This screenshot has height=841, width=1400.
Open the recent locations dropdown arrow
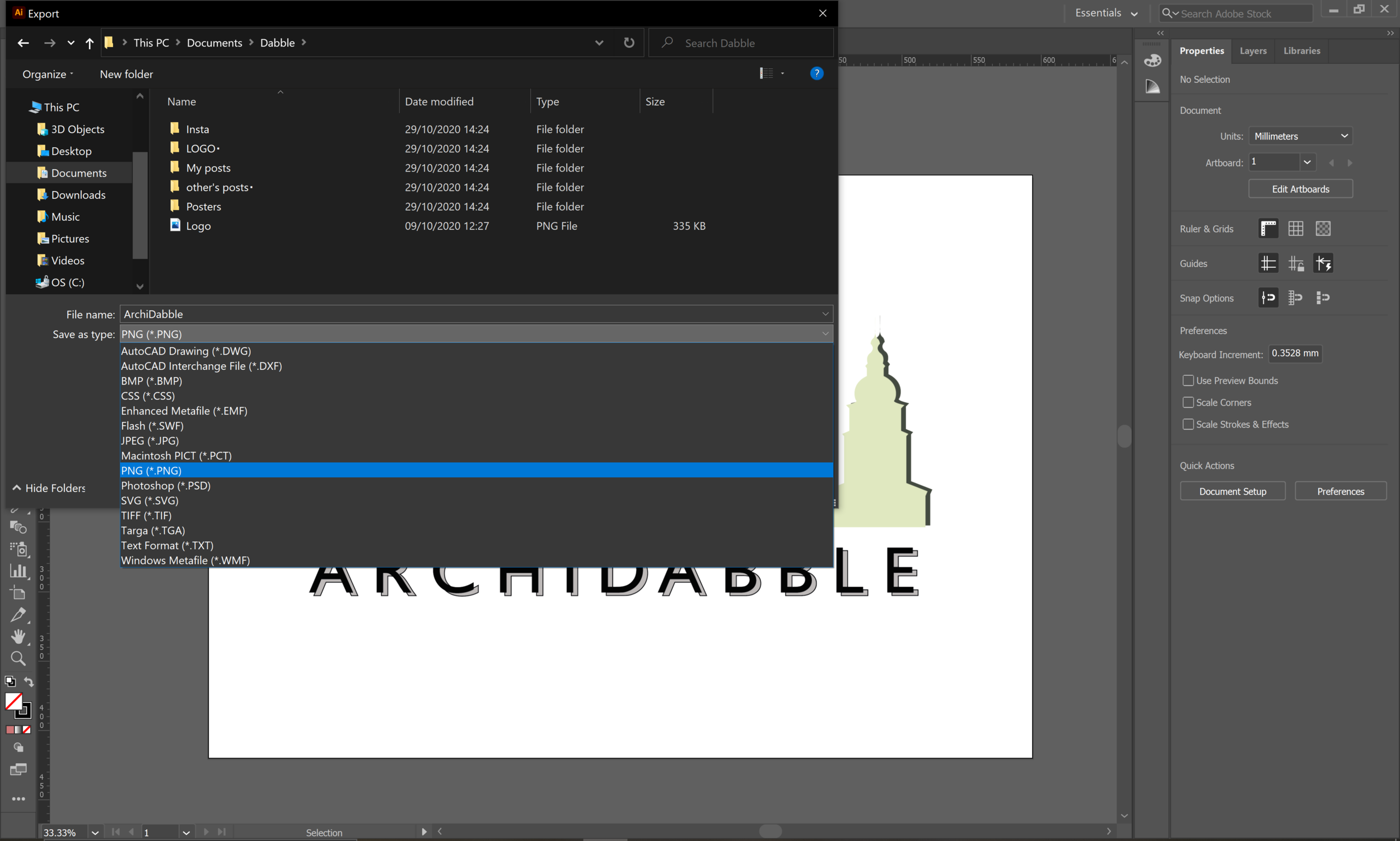click(x=70, y=43)
